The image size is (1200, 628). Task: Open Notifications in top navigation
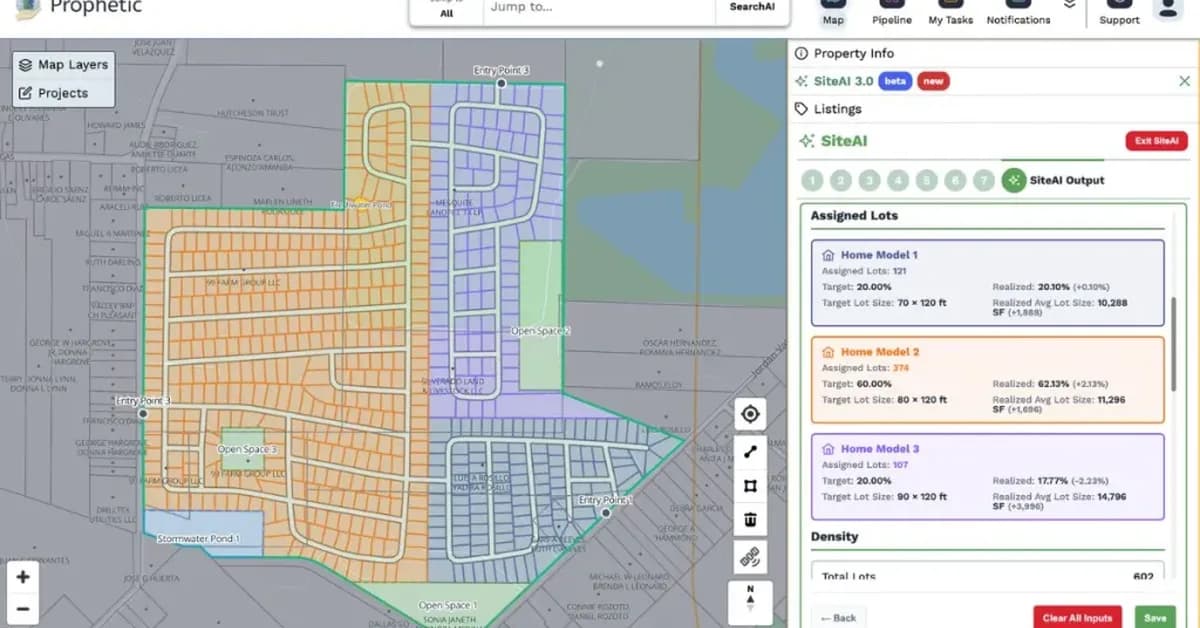(1018, 13)
